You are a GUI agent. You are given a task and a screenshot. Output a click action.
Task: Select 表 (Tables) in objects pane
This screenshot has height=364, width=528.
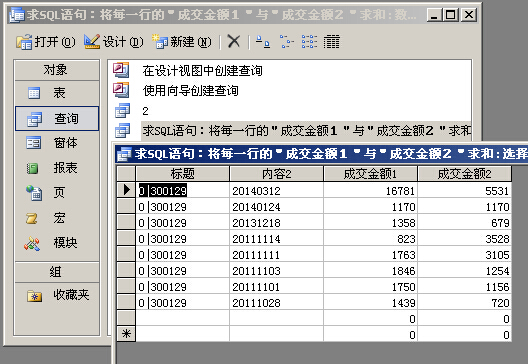pos(57,93)
